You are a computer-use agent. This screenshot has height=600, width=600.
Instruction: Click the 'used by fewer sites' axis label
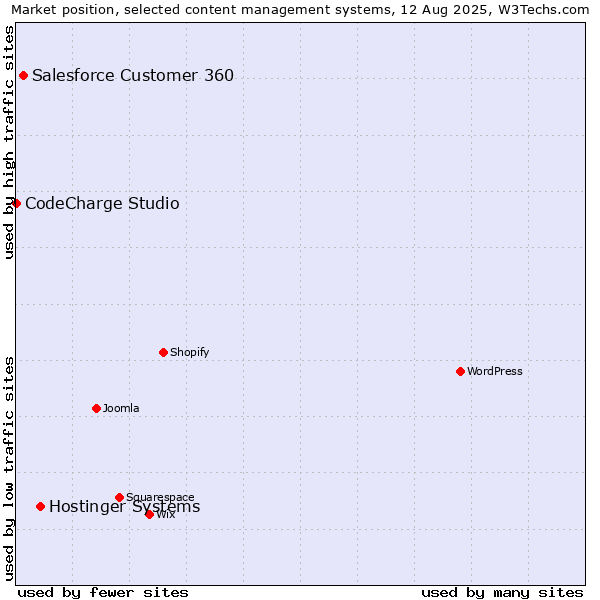103,593
